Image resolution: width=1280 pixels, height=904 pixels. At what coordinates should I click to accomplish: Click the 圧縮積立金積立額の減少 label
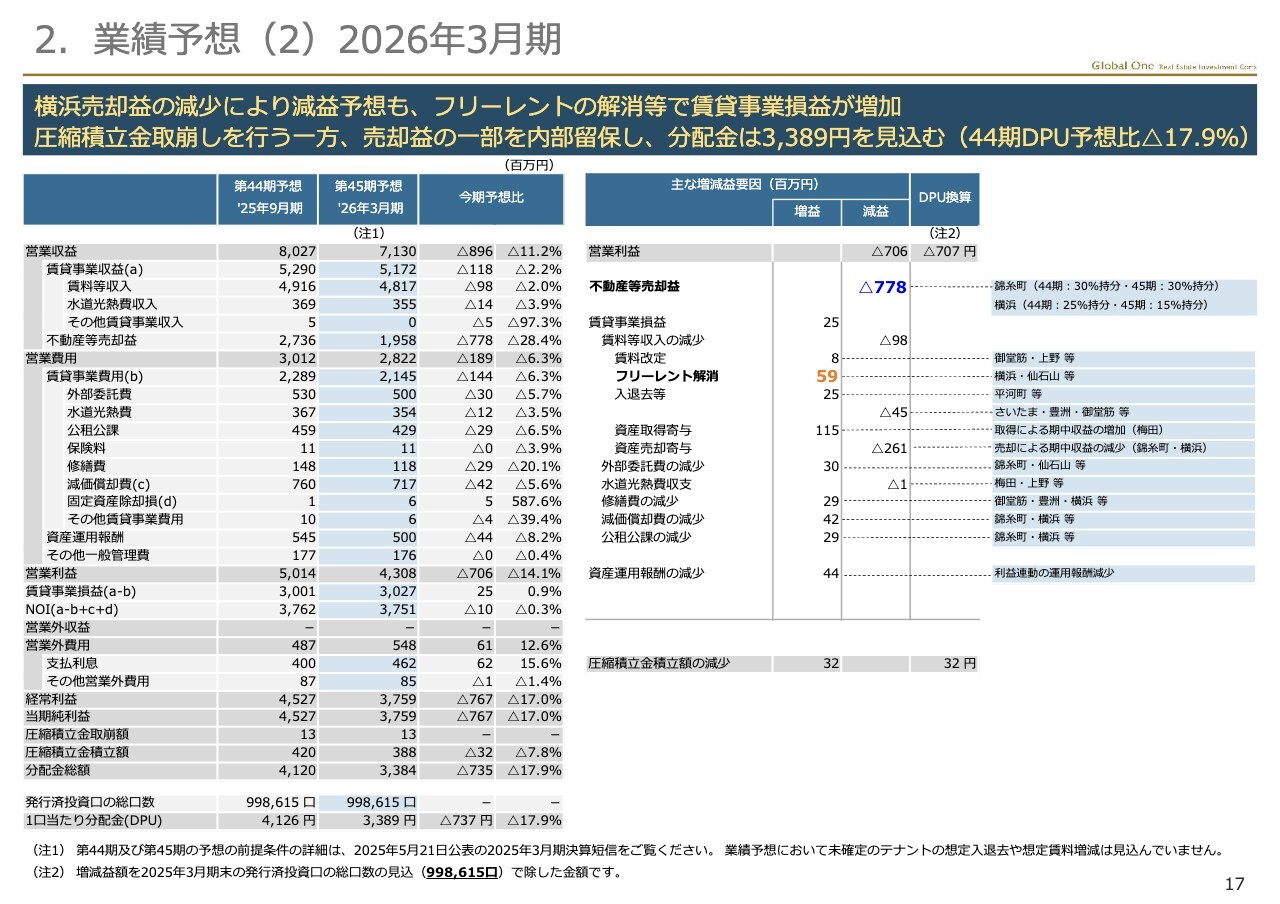(x=660, y=663)
